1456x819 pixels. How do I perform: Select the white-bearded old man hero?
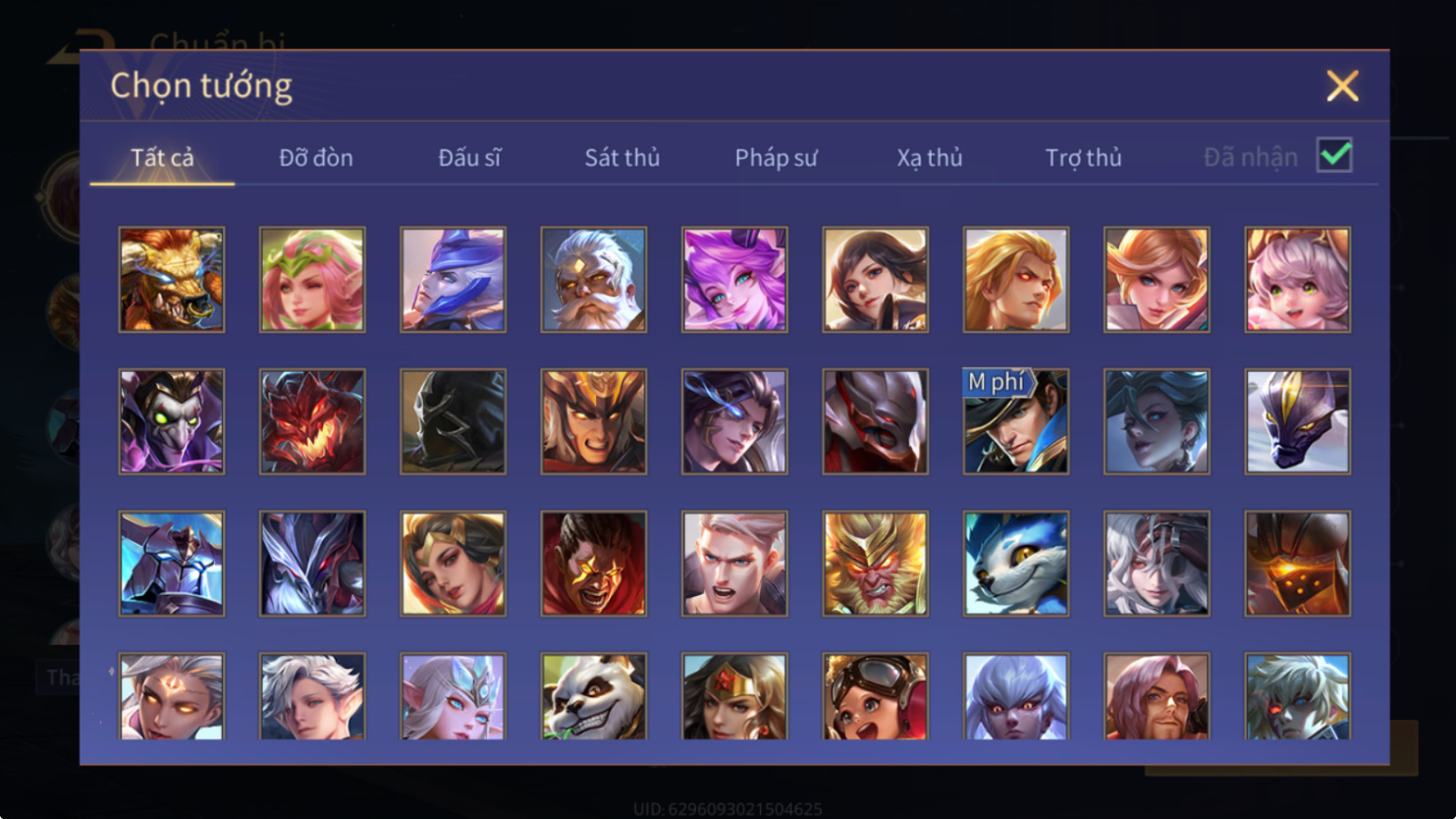(594, 280)
